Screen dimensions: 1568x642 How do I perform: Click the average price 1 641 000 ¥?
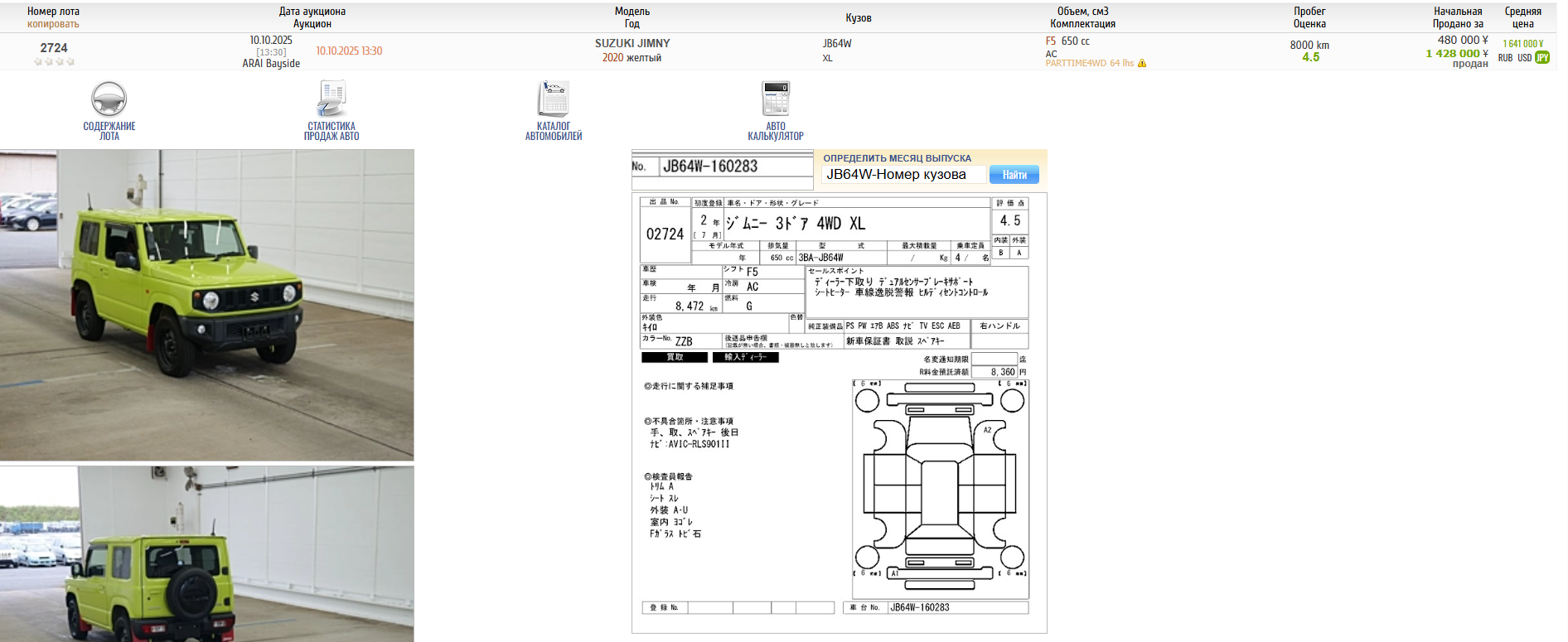click(x=1523, y=44)
